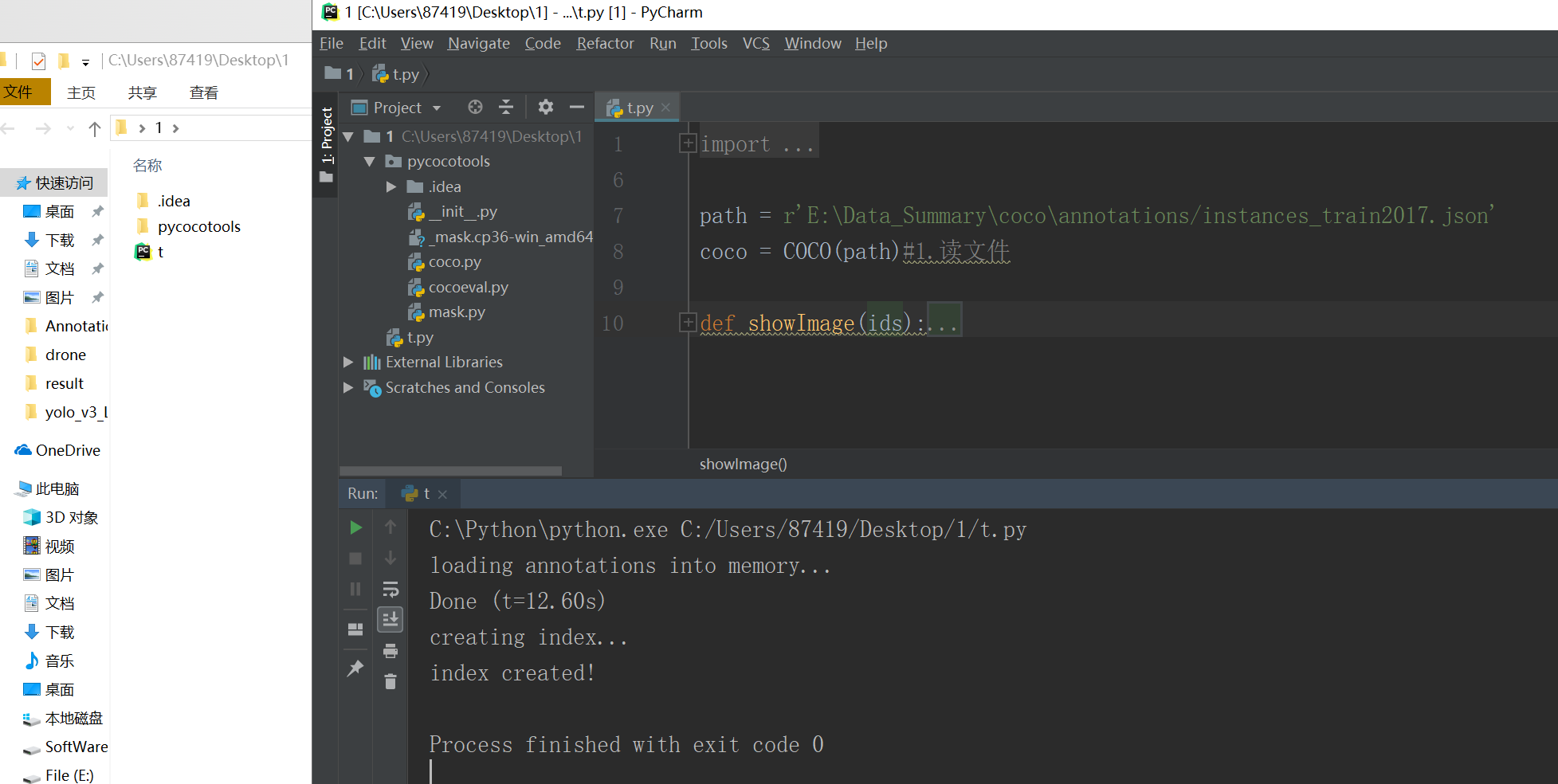This screenshot has height=784, width=1558.
Task: Click the t.py breadcrumb in navigation bar
Action: pyautogui.click(x=397, y=75)
